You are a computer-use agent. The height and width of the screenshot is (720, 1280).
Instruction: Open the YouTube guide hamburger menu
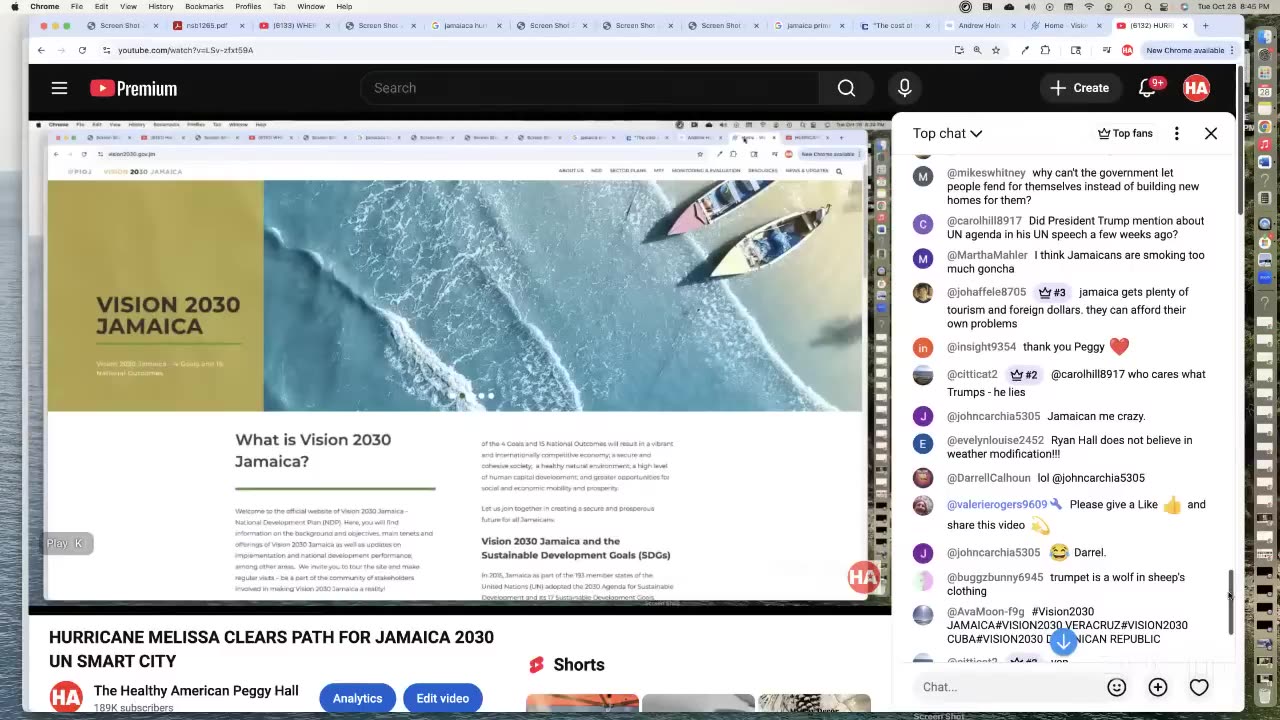click(59, 88)
